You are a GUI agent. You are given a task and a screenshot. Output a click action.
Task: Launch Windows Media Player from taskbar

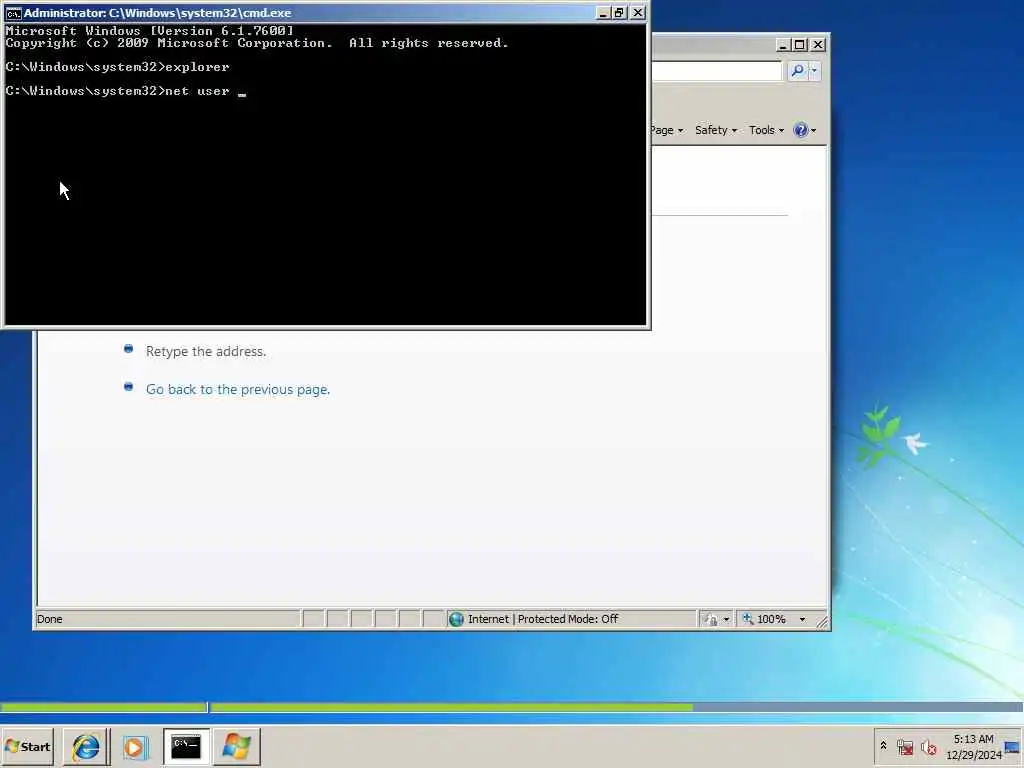click(135, 747)
